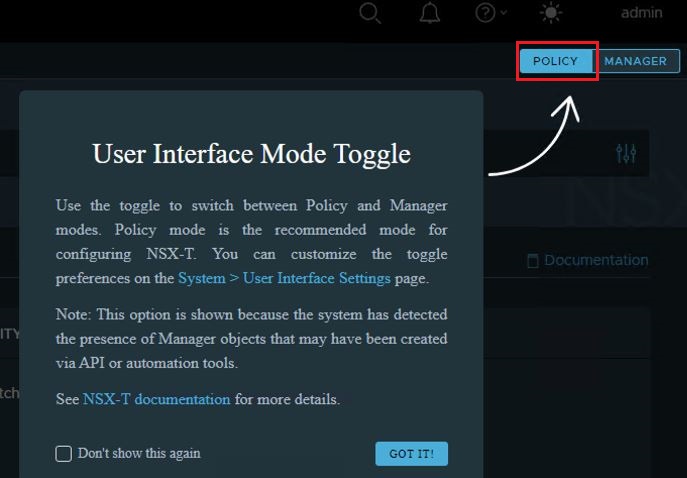Dismiss the dialog with GOT IT!

tap(411, 453)
